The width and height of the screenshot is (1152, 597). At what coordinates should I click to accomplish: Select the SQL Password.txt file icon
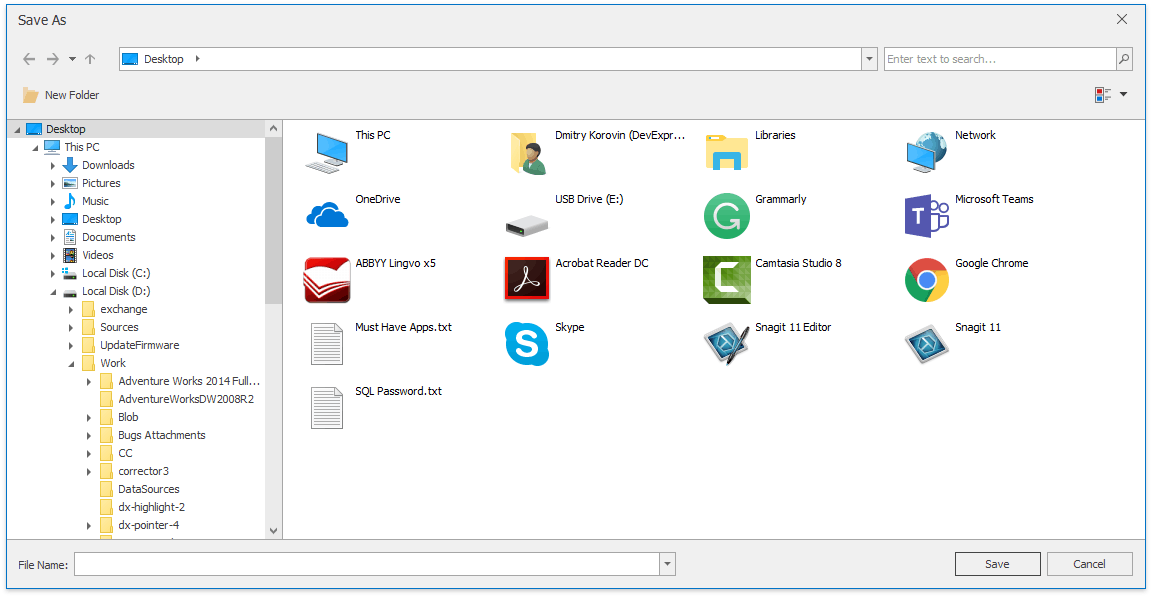pyautogui.click(x=327, y=408)
